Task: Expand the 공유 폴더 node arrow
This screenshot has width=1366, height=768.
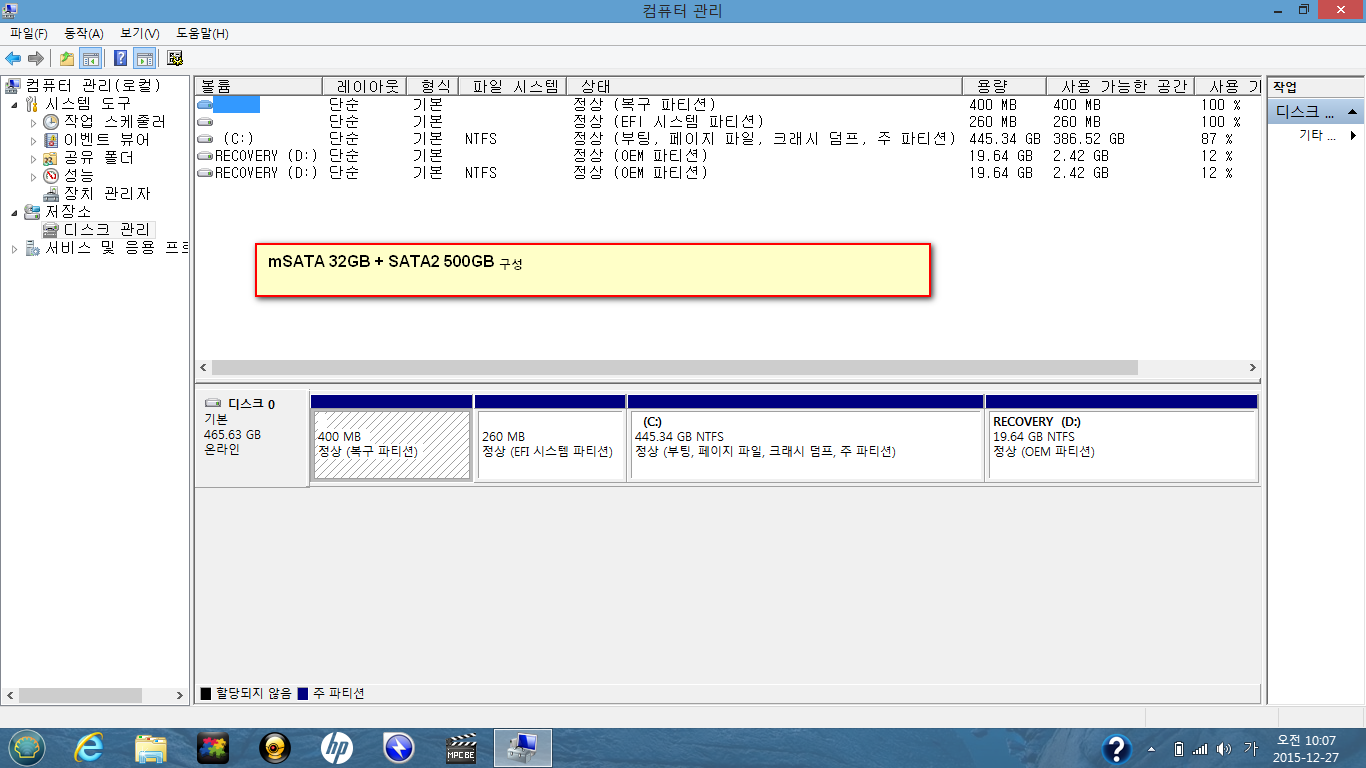Action: (x=33, y=158)
